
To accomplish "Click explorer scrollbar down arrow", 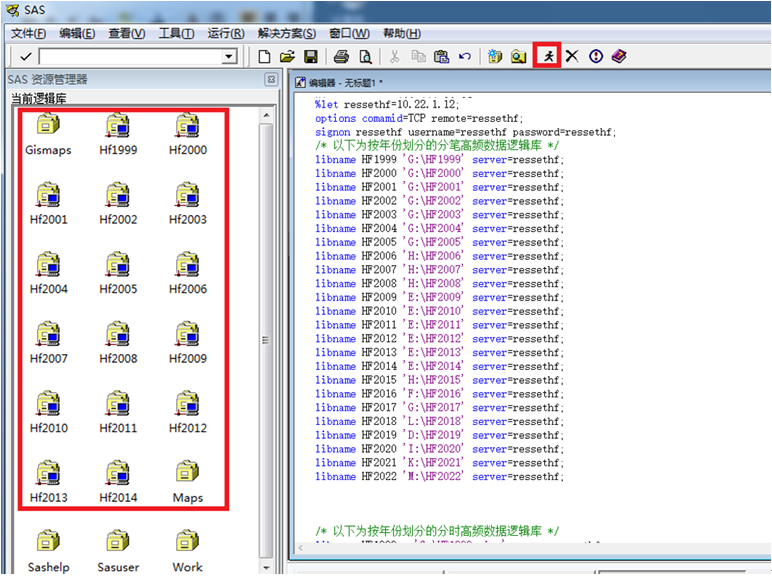I will click(266, 568).
